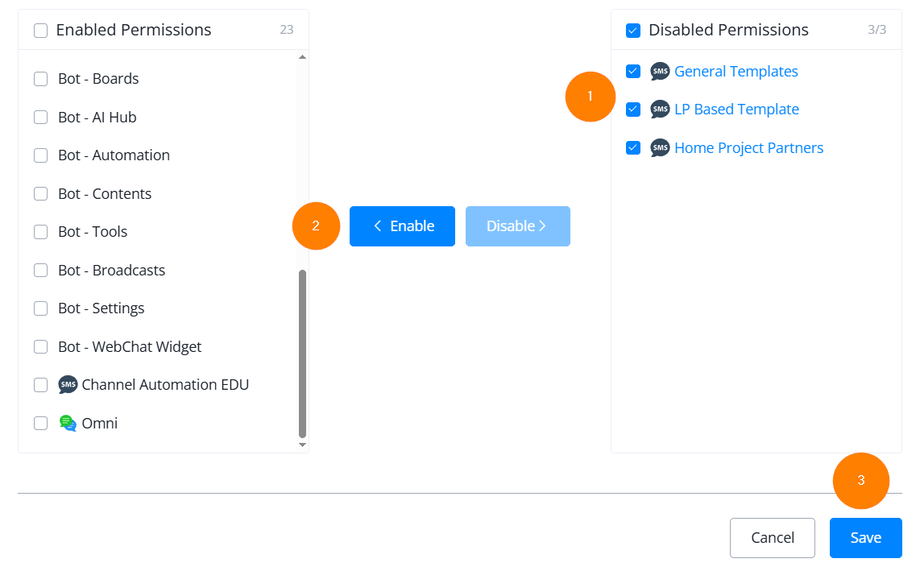Cancel the permission changes

pyautogui.click(x=773, y=538)
